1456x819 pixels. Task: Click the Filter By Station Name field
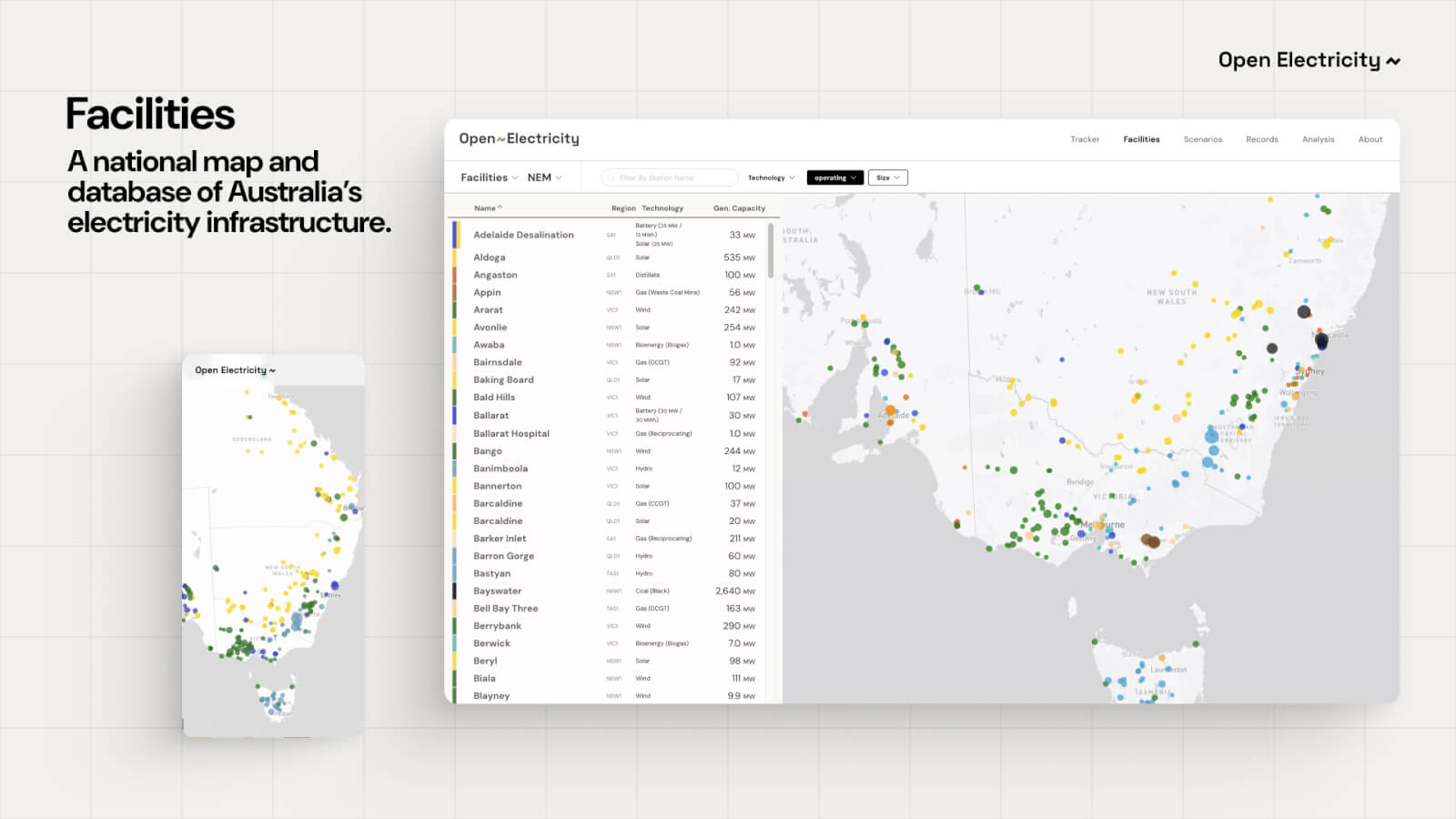pyautogui.click(x=673, y=178)
